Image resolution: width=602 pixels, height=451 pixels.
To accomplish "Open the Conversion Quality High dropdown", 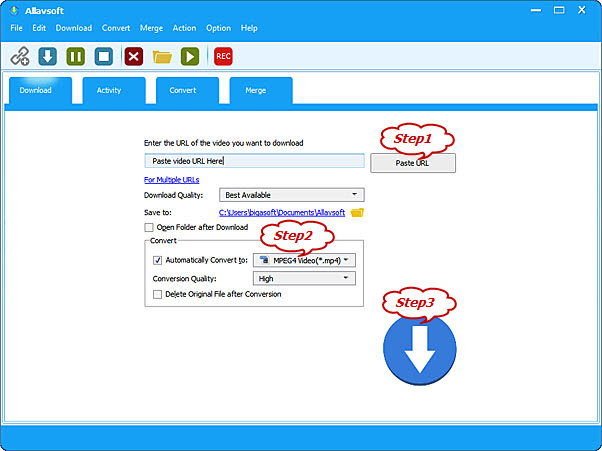I will point(304,279).
